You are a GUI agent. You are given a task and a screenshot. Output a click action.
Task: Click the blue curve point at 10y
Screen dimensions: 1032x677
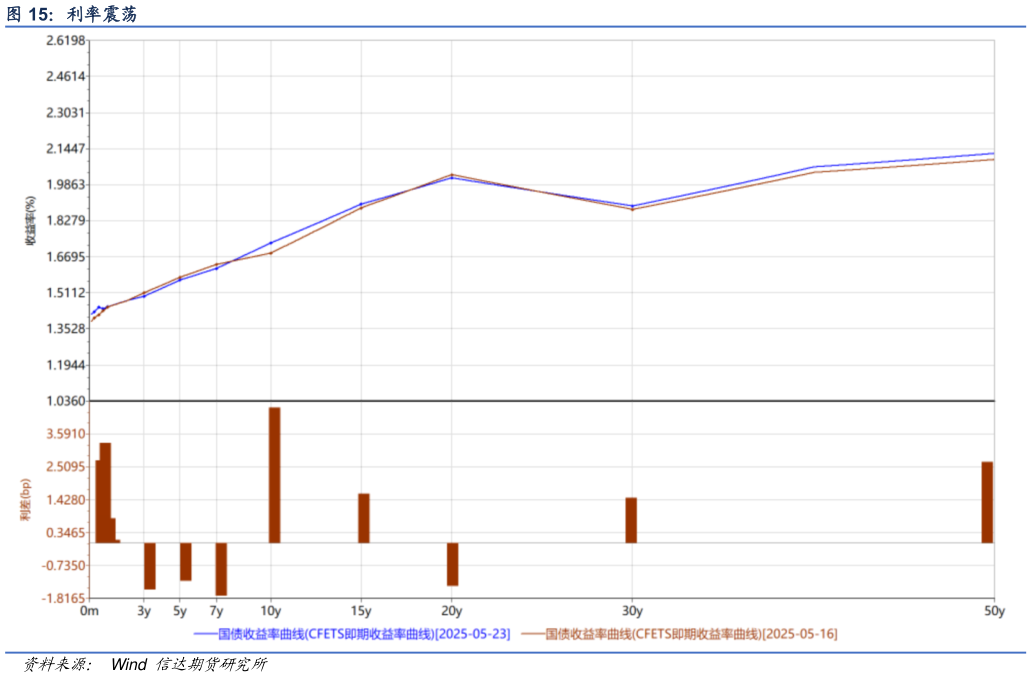pyautogui.click(x=271, y=243)
